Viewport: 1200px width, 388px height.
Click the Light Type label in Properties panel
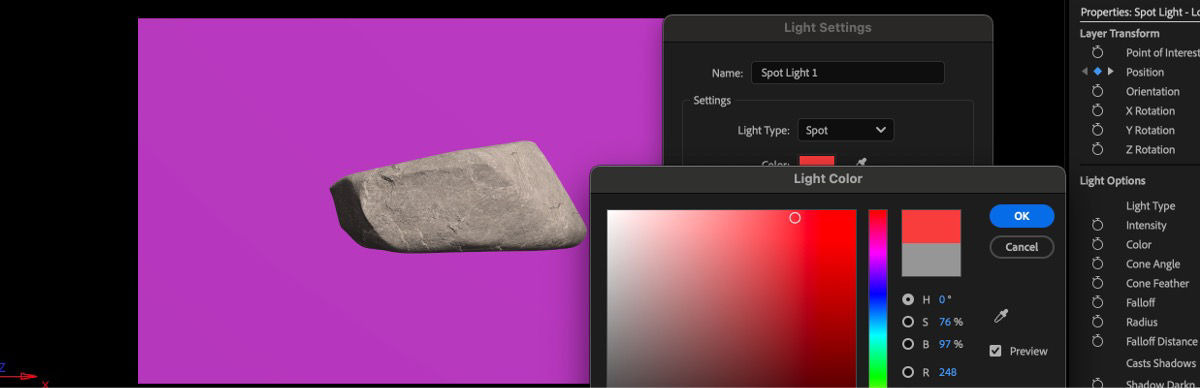tap(1150, 206)
